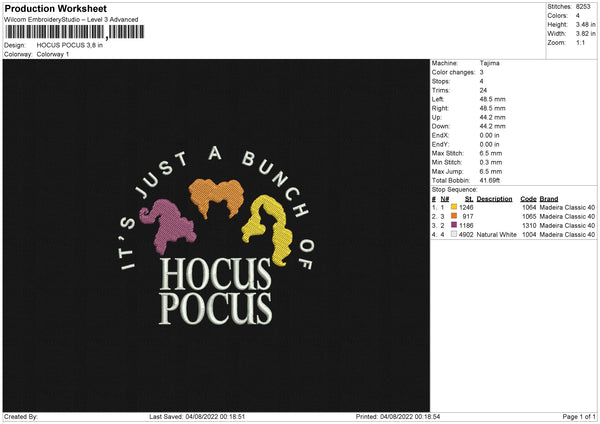
Task: Click the white HOCUS POCUS embroidered lettering
Action: 215,291
